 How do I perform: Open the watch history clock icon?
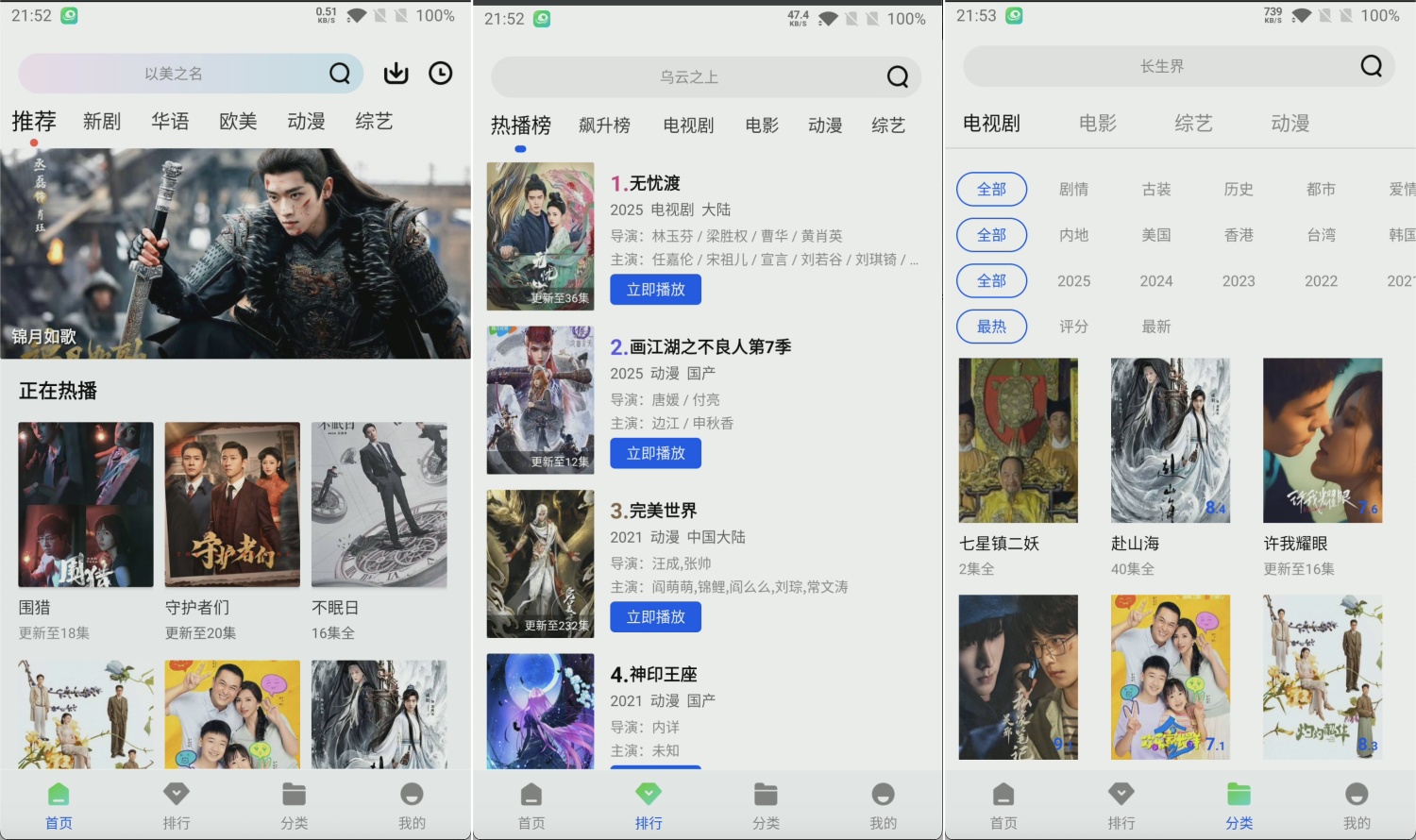[x=440, y=74]
